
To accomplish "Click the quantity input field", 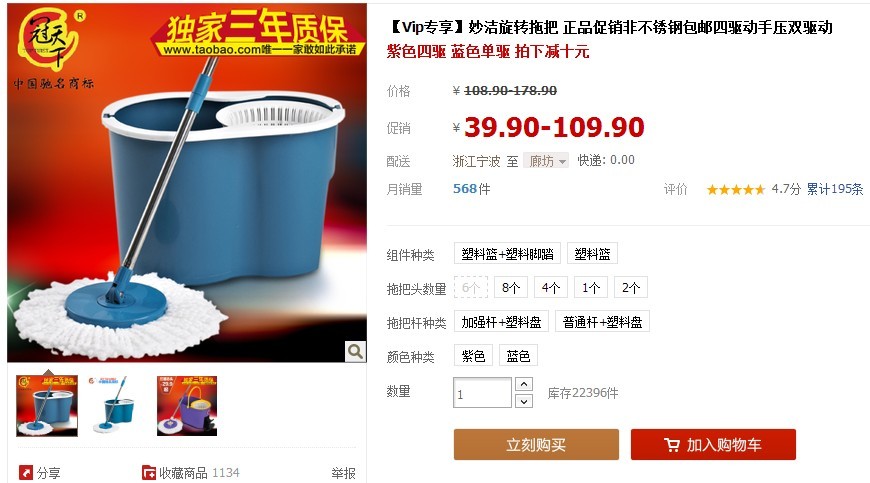I will [482, 393].
